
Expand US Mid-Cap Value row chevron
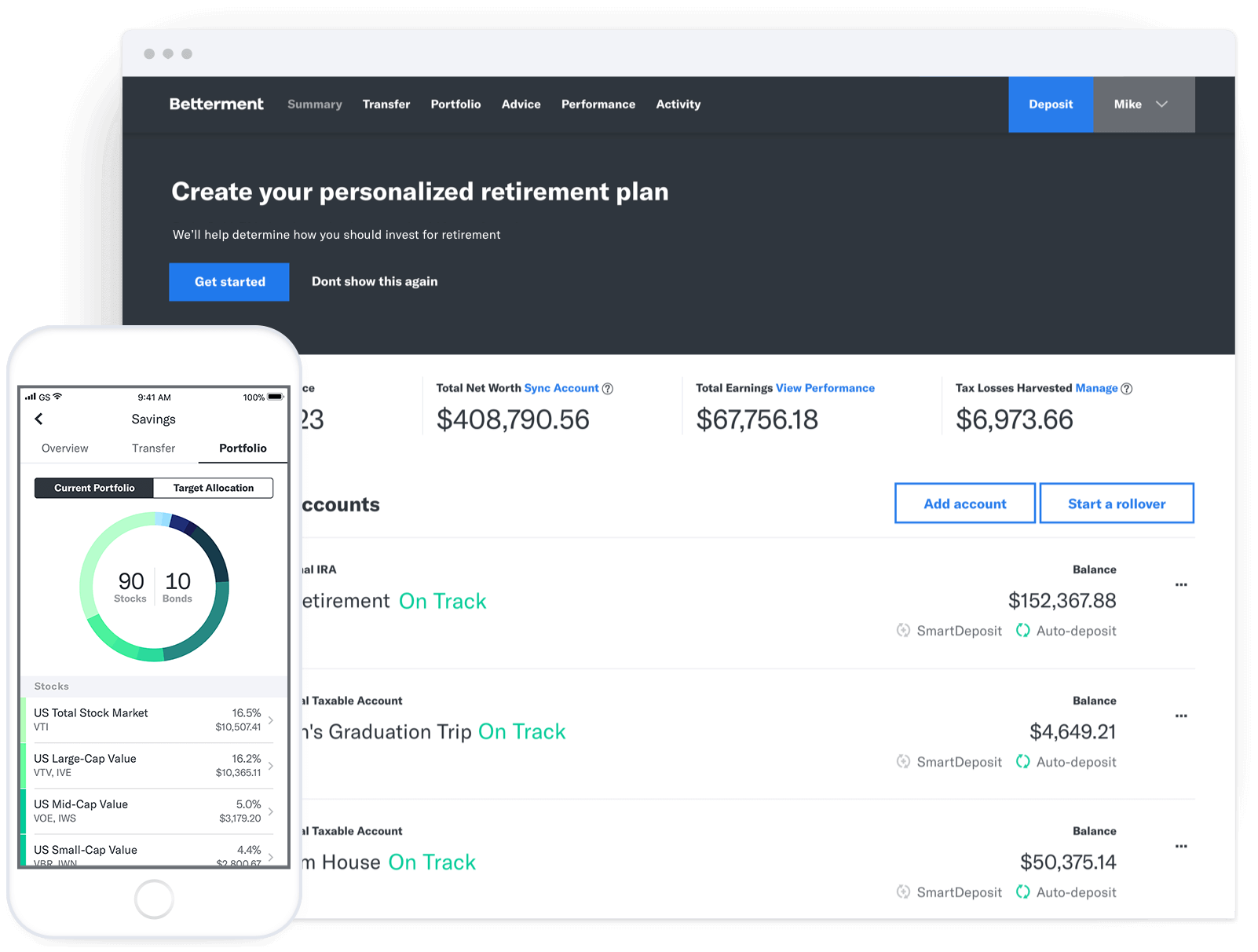coord(271,811)
